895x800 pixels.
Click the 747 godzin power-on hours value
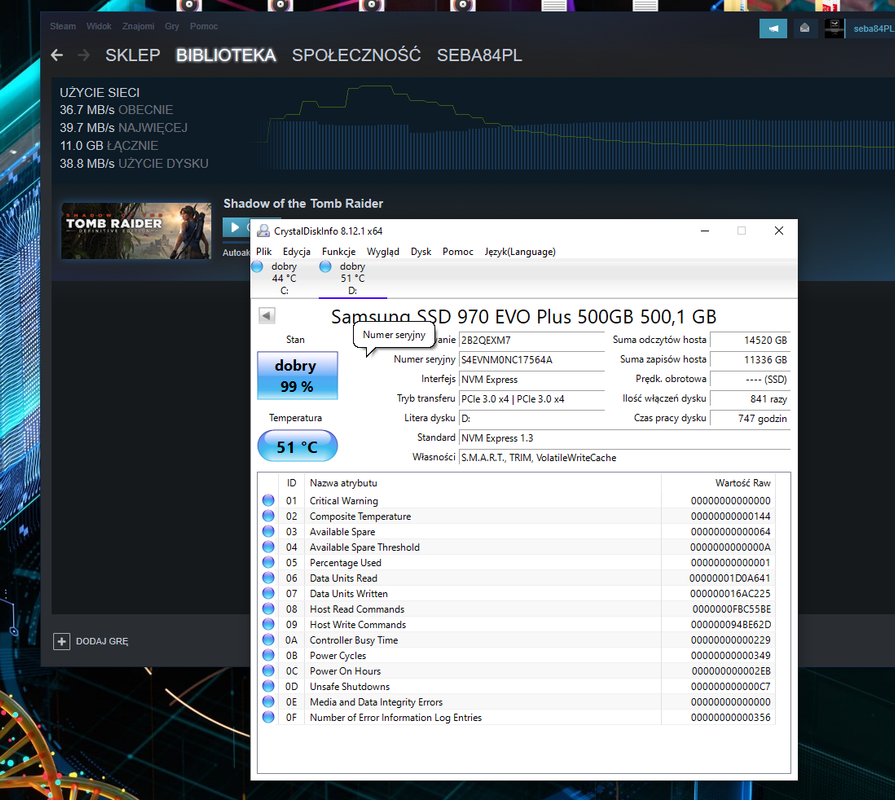[750, 418]
